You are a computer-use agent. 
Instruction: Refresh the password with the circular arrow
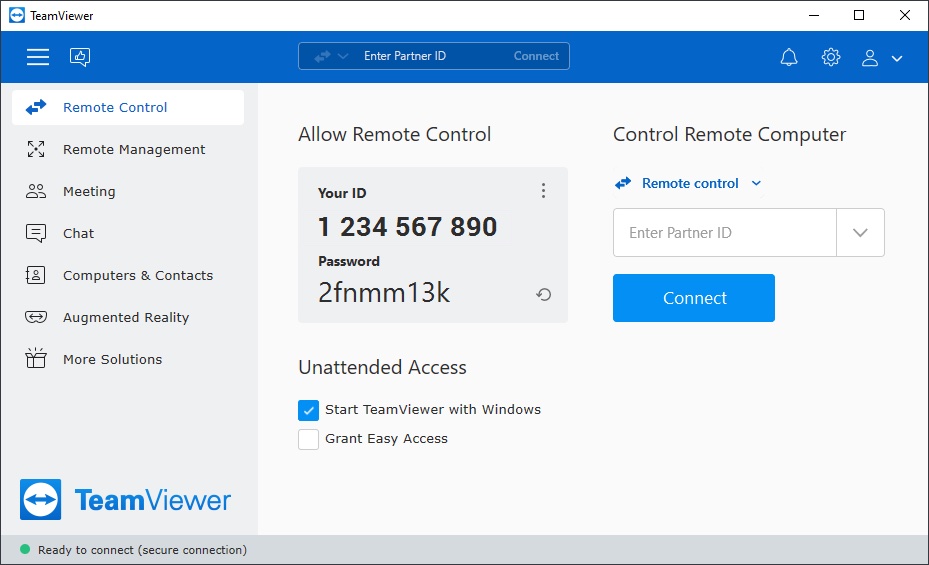543,294
